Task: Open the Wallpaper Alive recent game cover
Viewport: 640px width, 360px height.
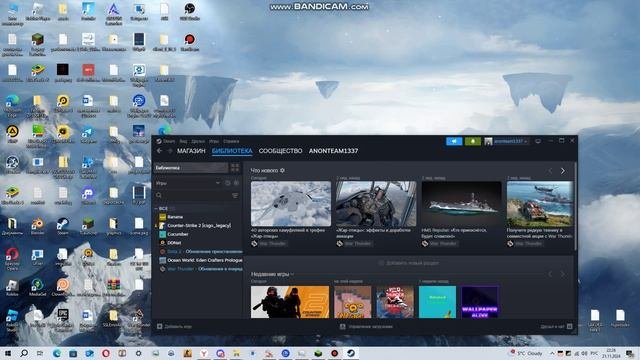Action: [x=480, y=302]
